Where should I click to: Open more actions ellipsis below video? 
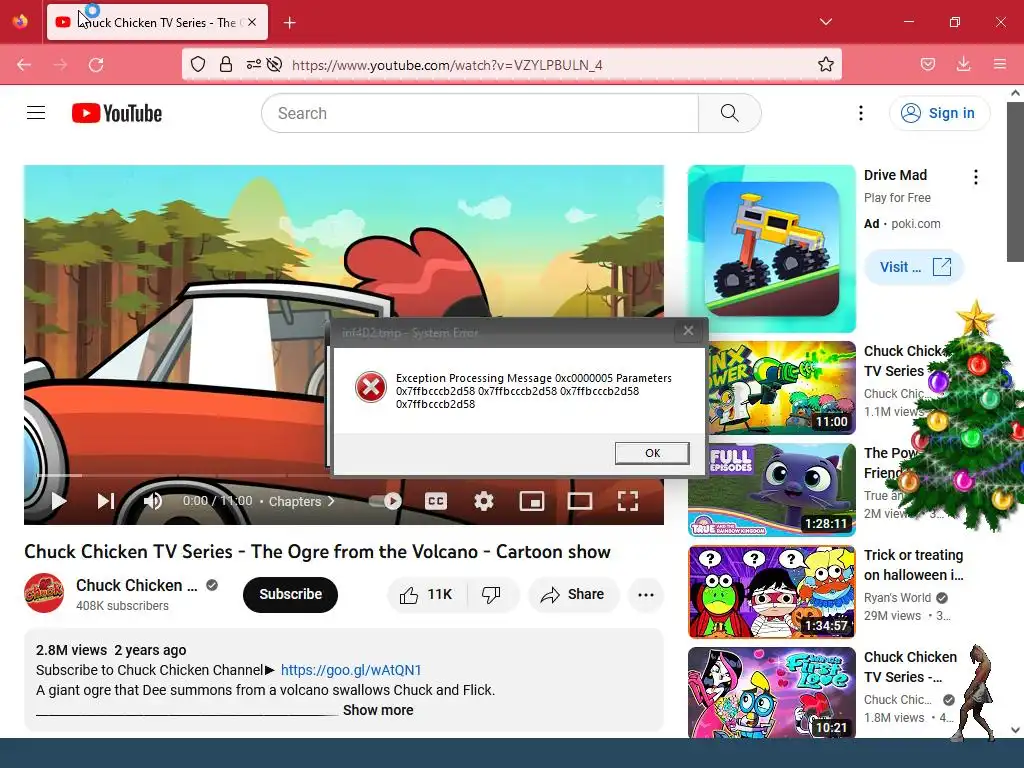pos(646,594)
